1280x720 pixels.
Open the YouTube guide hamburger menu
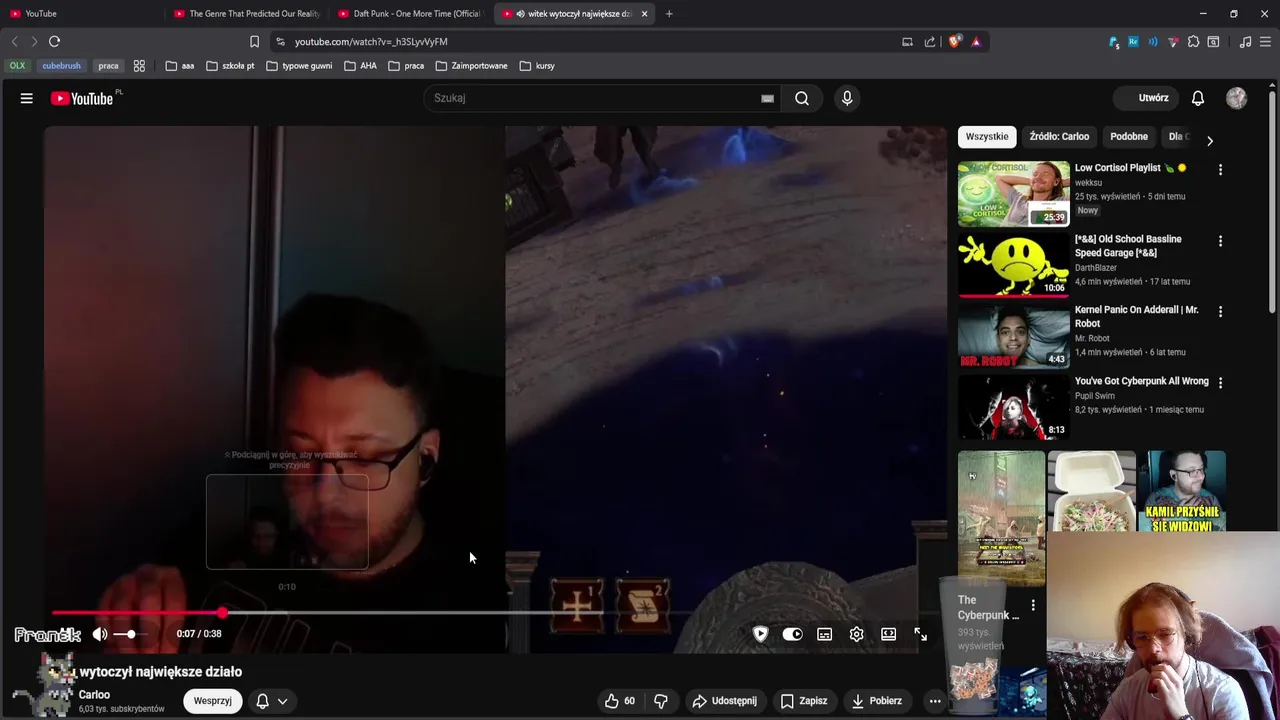point(27,98)
